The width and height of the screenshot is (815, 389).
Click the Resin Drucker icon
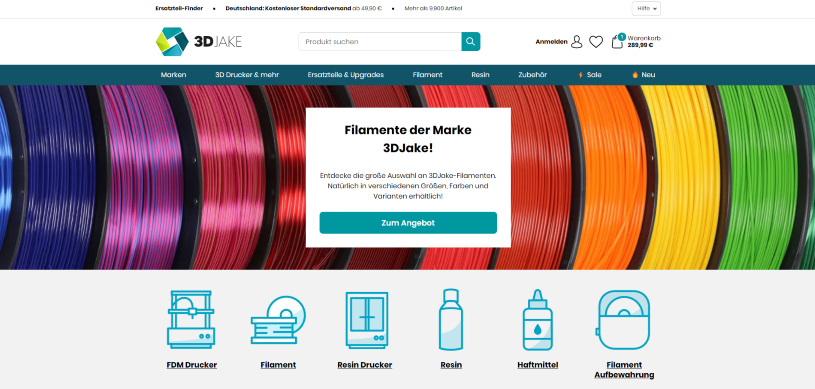366,320
